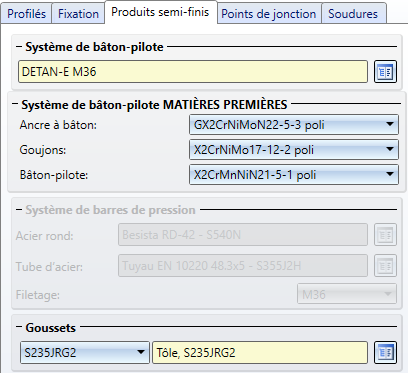408x373 pixels.
Task: Switch to the Fixation tab
Action: 78,14
